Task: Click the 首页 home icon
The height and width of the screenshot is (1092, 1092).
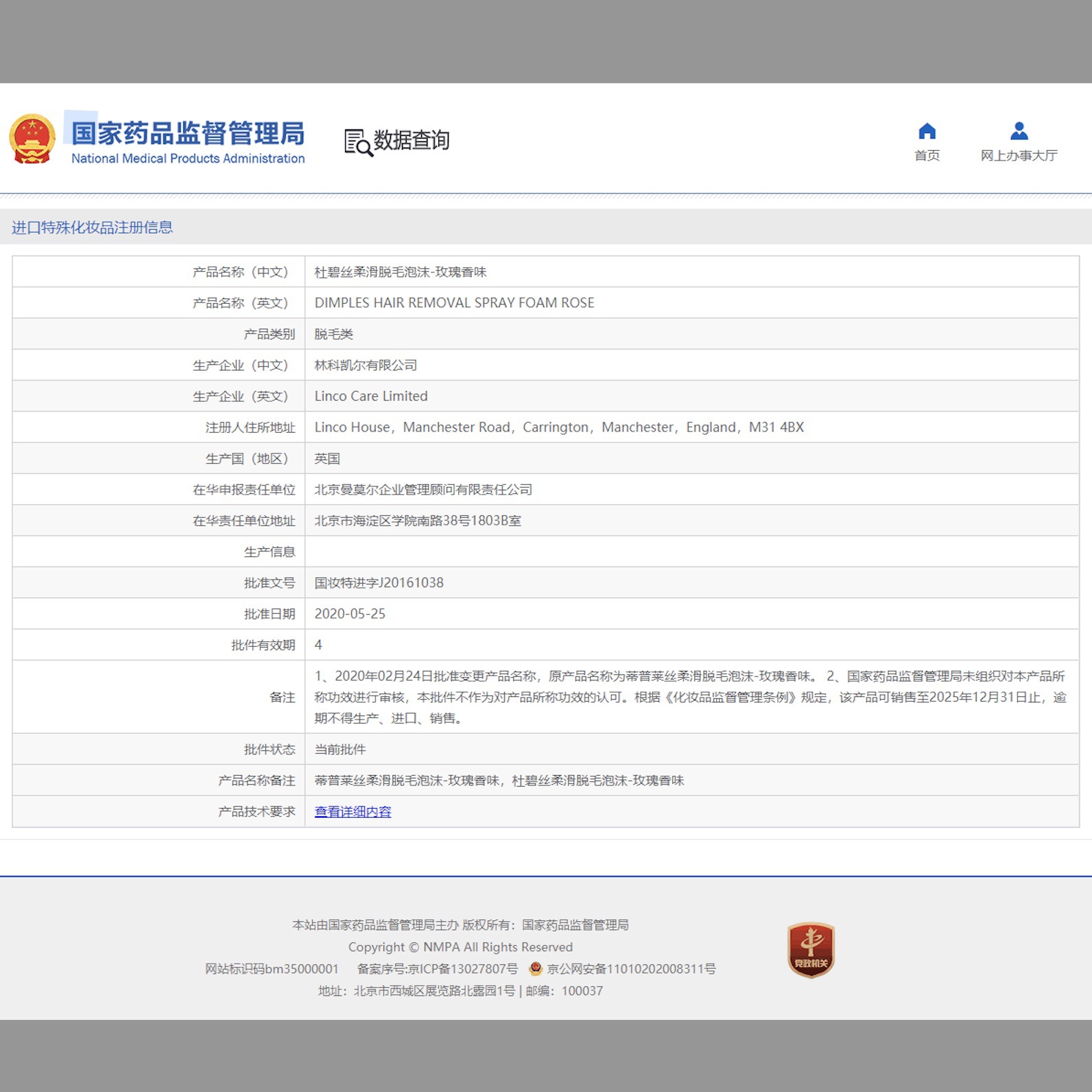Action: tap(927, 131)
